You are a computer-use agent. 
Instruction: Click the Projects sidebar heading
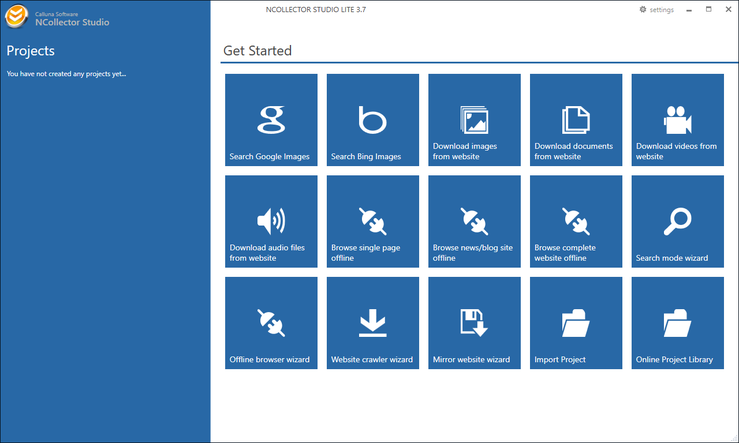(31, 51)
